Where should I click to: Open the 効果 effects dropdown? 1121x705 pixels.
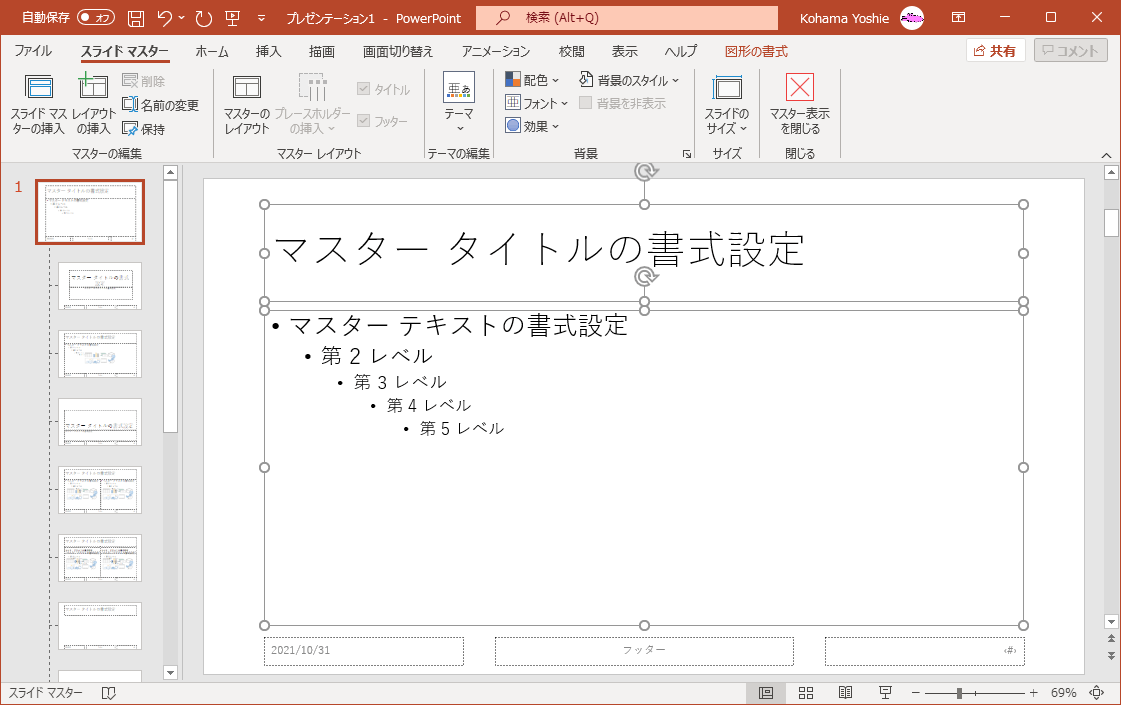click(532, 126)
